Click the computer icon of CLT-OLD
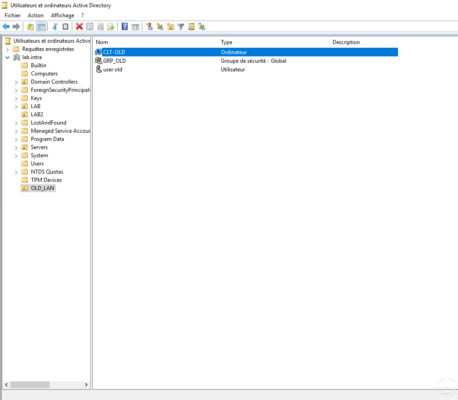The width and height of the screenshot is (458, 400). (98, 52)
